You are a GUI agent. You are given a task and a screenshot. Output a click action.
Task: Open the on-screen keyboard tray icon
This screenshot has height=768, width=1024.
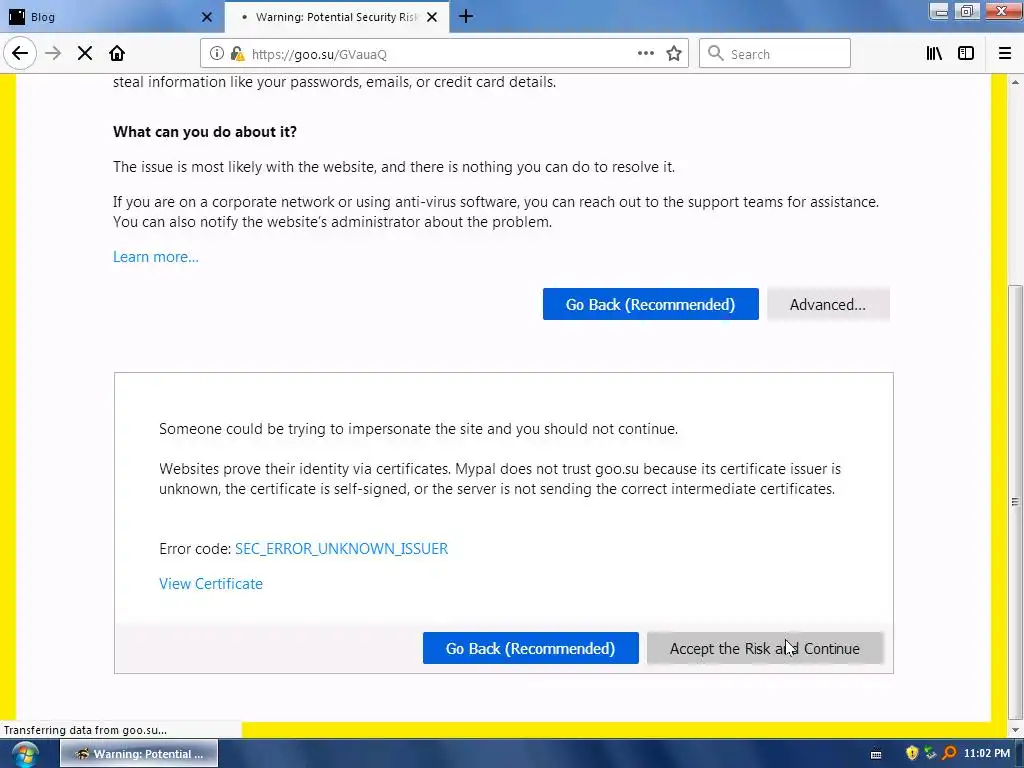coord(876,754)
